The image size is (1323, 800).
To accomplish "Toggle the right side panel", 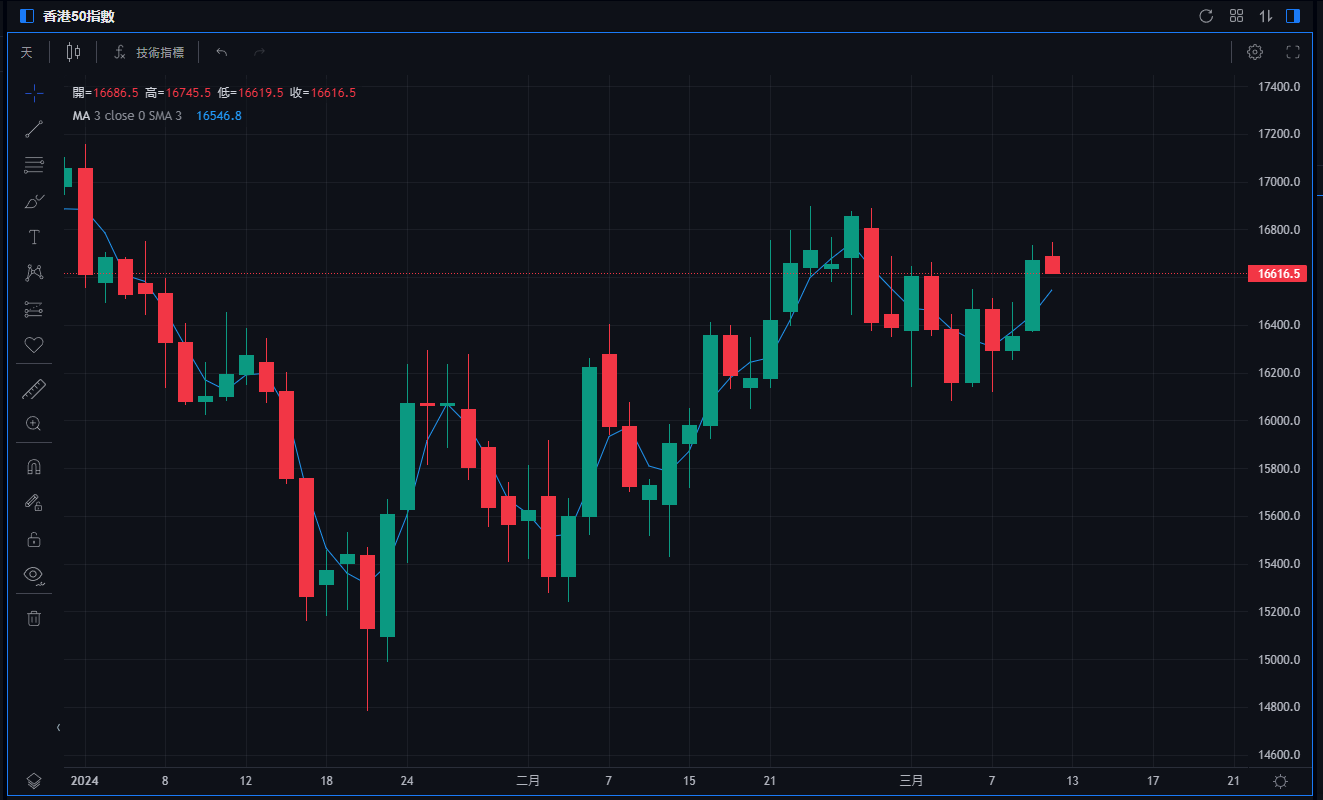I will [1293, 16].
